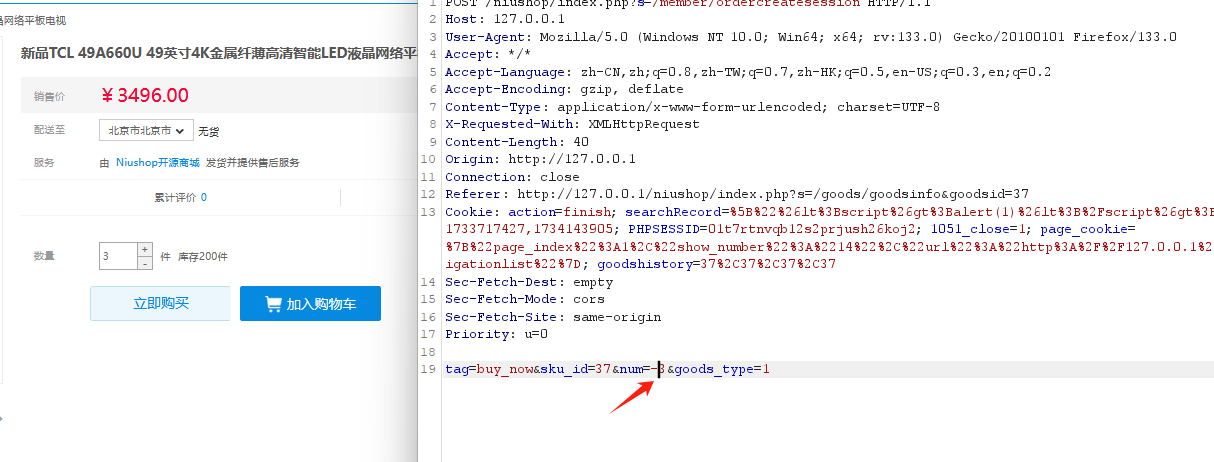This screenshot has width=1214, height=462.
Task: Click the 无货 out-of-stock label
Action: click(208, 131)
